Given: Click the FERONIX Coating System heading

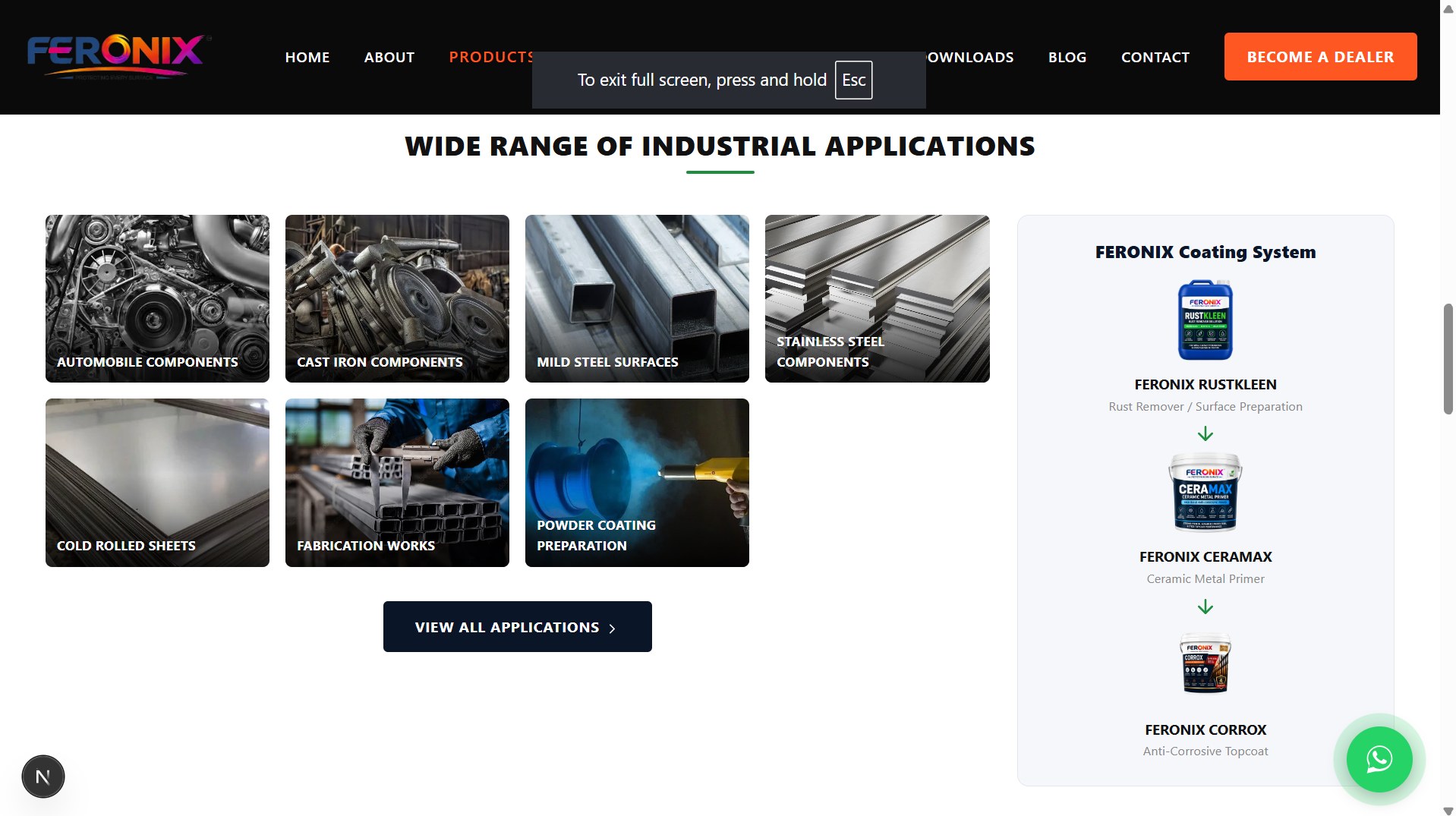Looking at the screenshot, I should point(1205,252).
